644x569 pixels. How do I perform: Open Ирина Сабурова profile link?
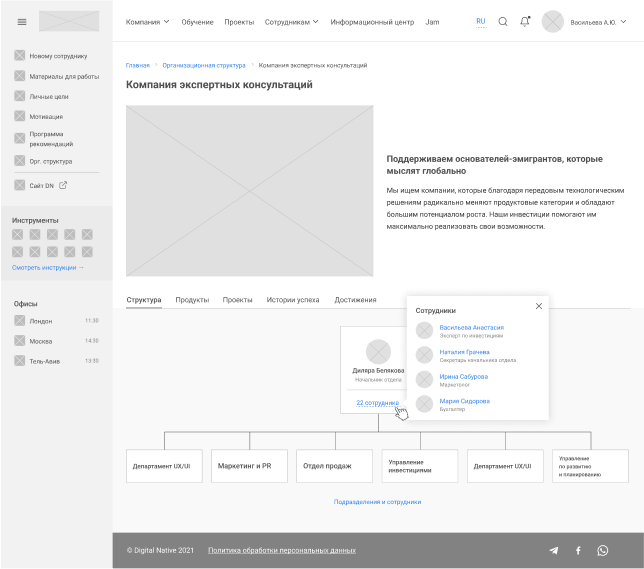click(464, 377)
